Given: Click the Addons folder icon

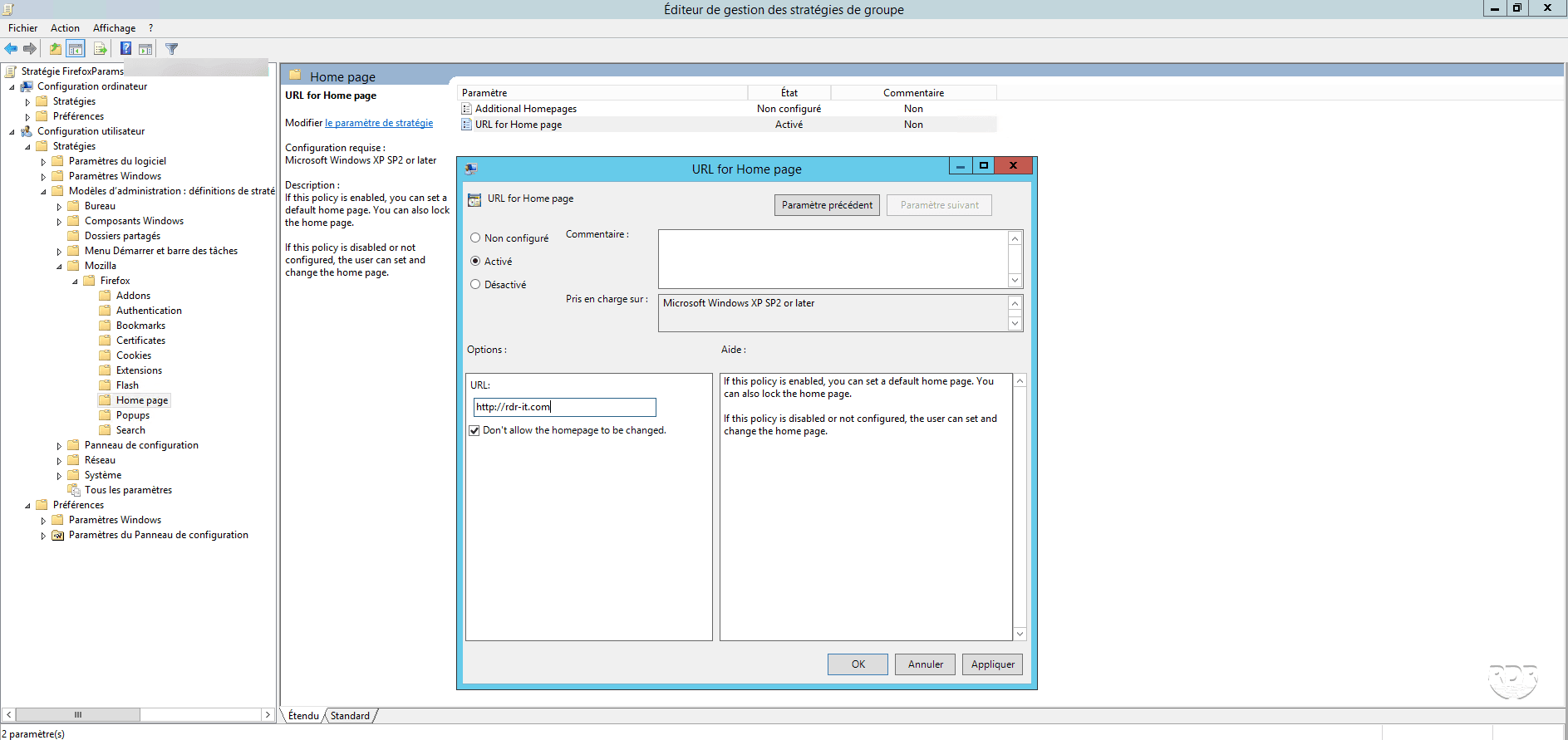Looking at the screenshot, I should 105,296.
